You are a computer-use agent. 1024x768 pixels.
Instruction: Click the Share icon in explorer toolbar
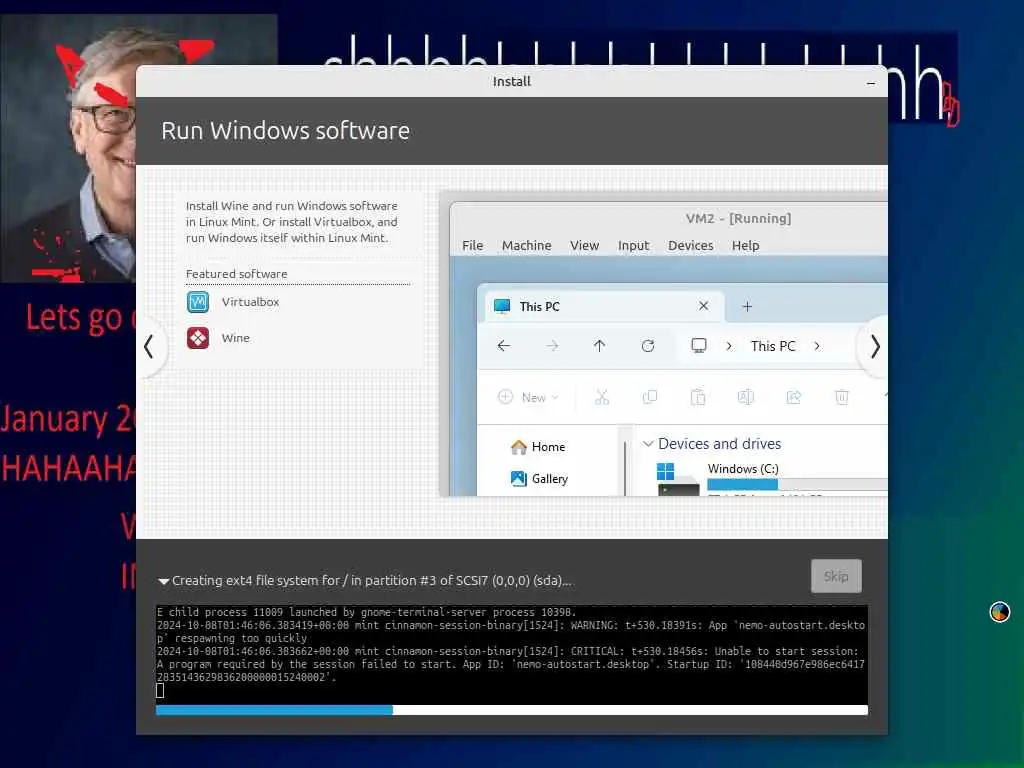(793, 397)
